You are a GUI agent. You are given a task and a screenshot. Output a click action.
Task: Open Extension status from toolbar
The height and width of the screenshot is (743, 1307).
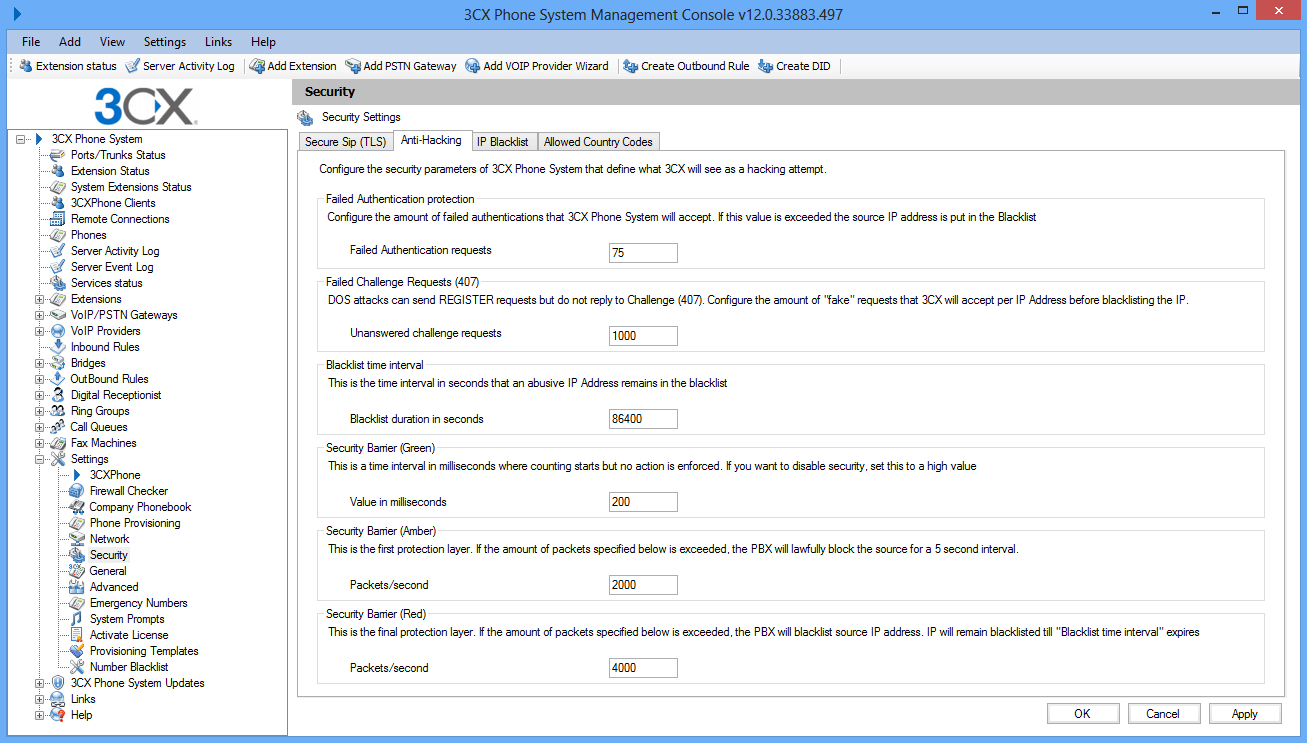tap(68, 66)
